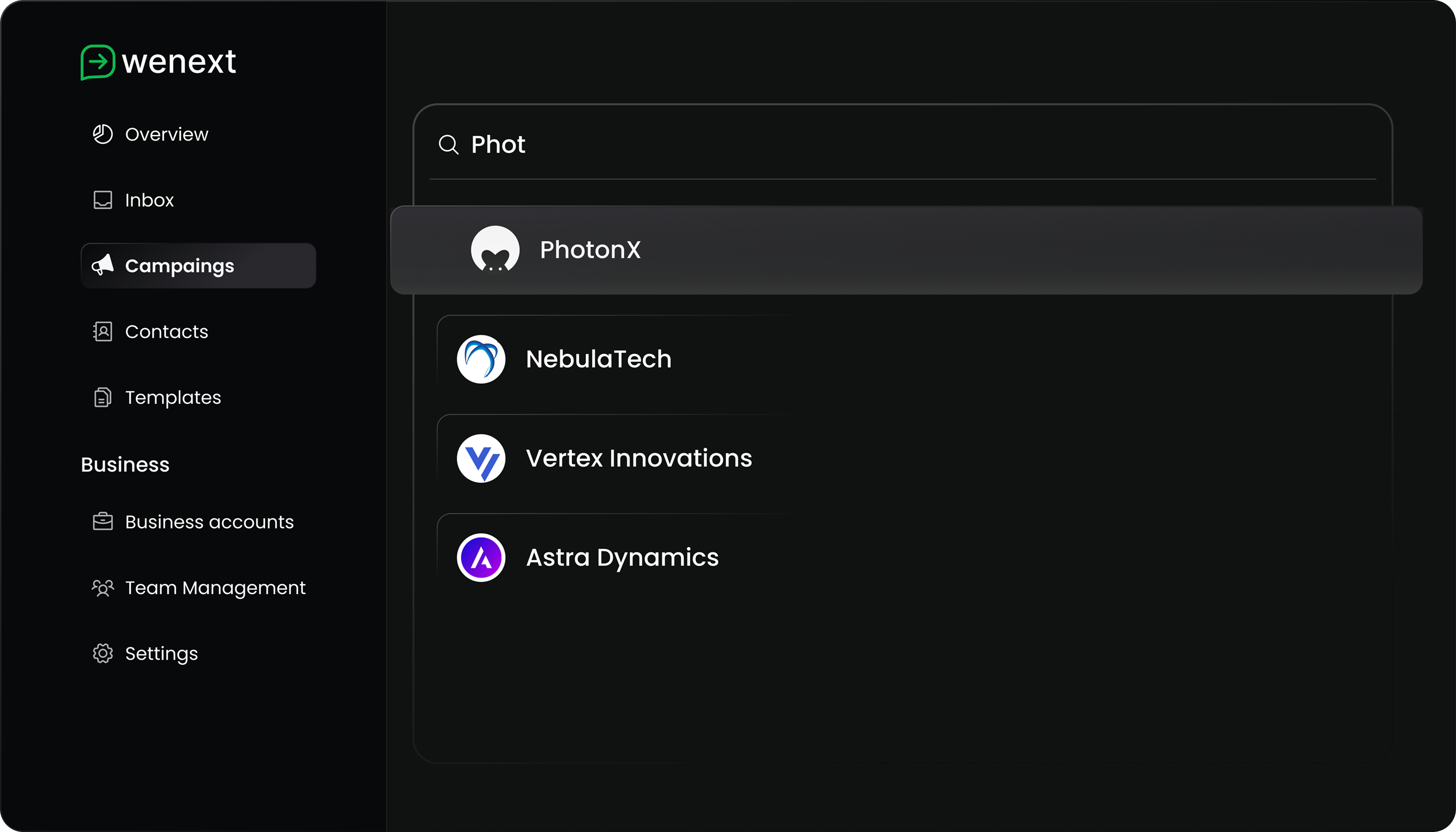Click the Team Management people icon
The image size is (1456, 832).
[103, 587]
